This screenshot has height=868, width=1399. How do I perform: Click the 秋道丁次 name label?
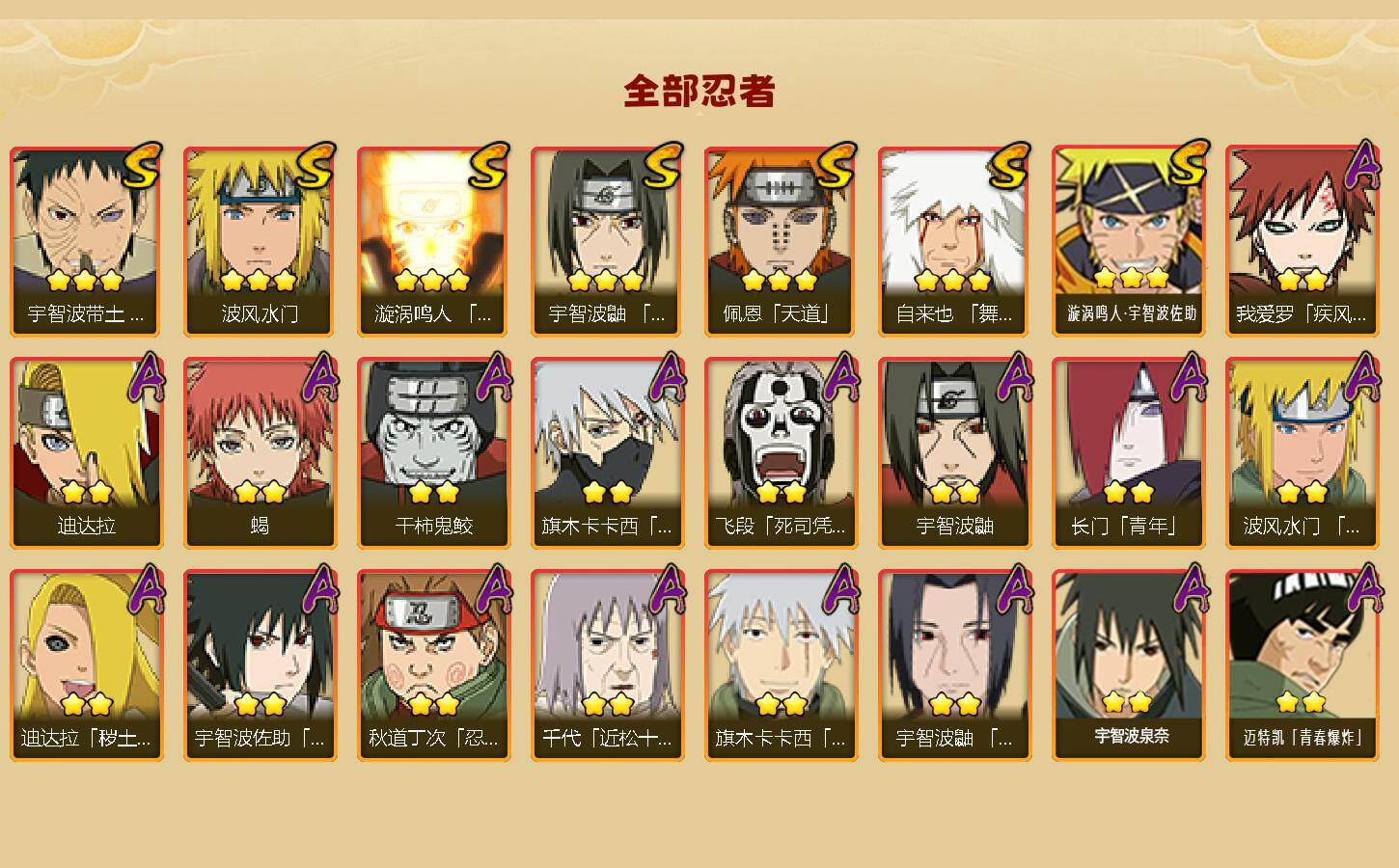tap(433, 739)
